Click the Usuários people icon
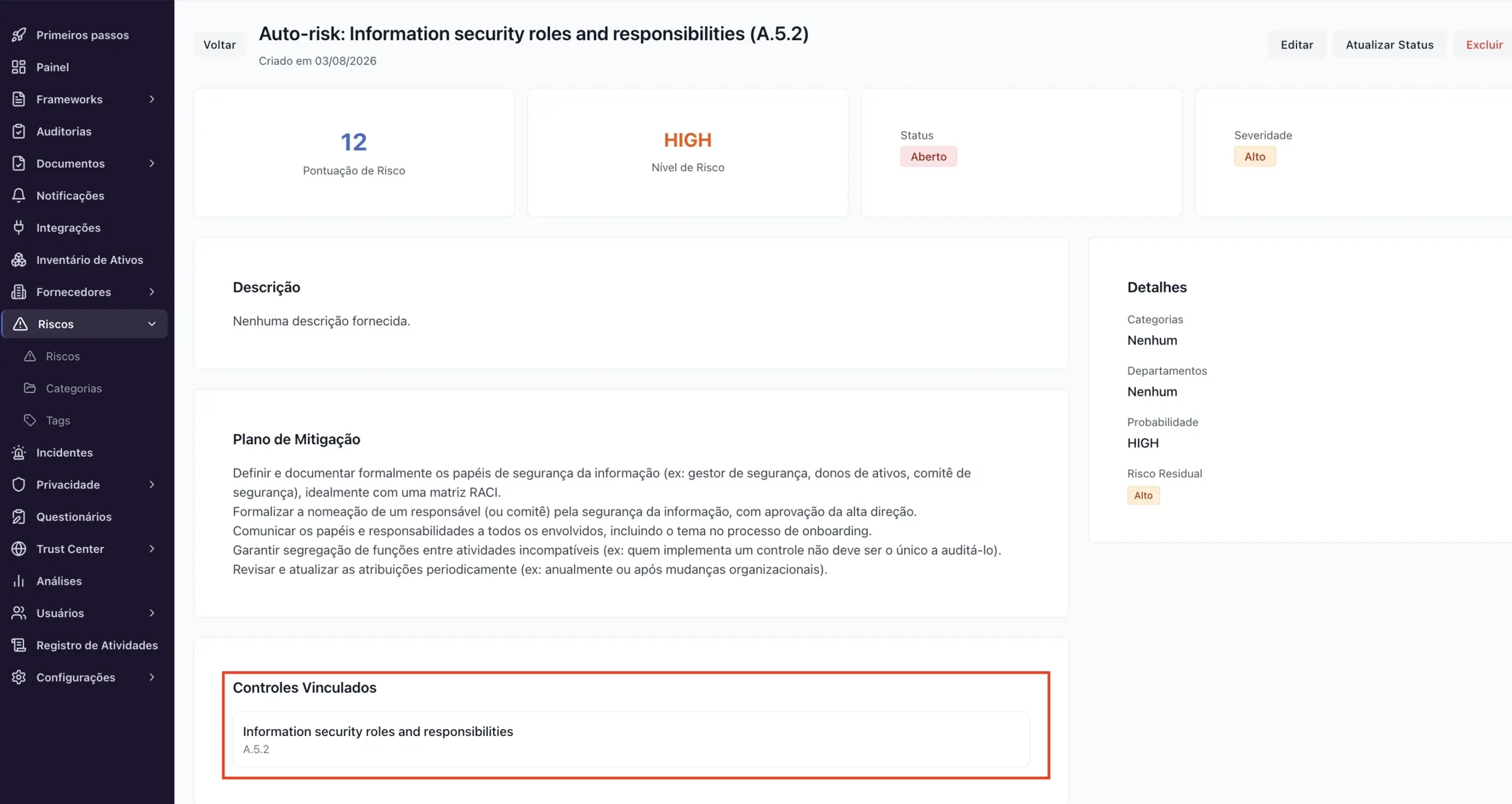The width and height of the screenshot is (1512, 804). point(19,613)
